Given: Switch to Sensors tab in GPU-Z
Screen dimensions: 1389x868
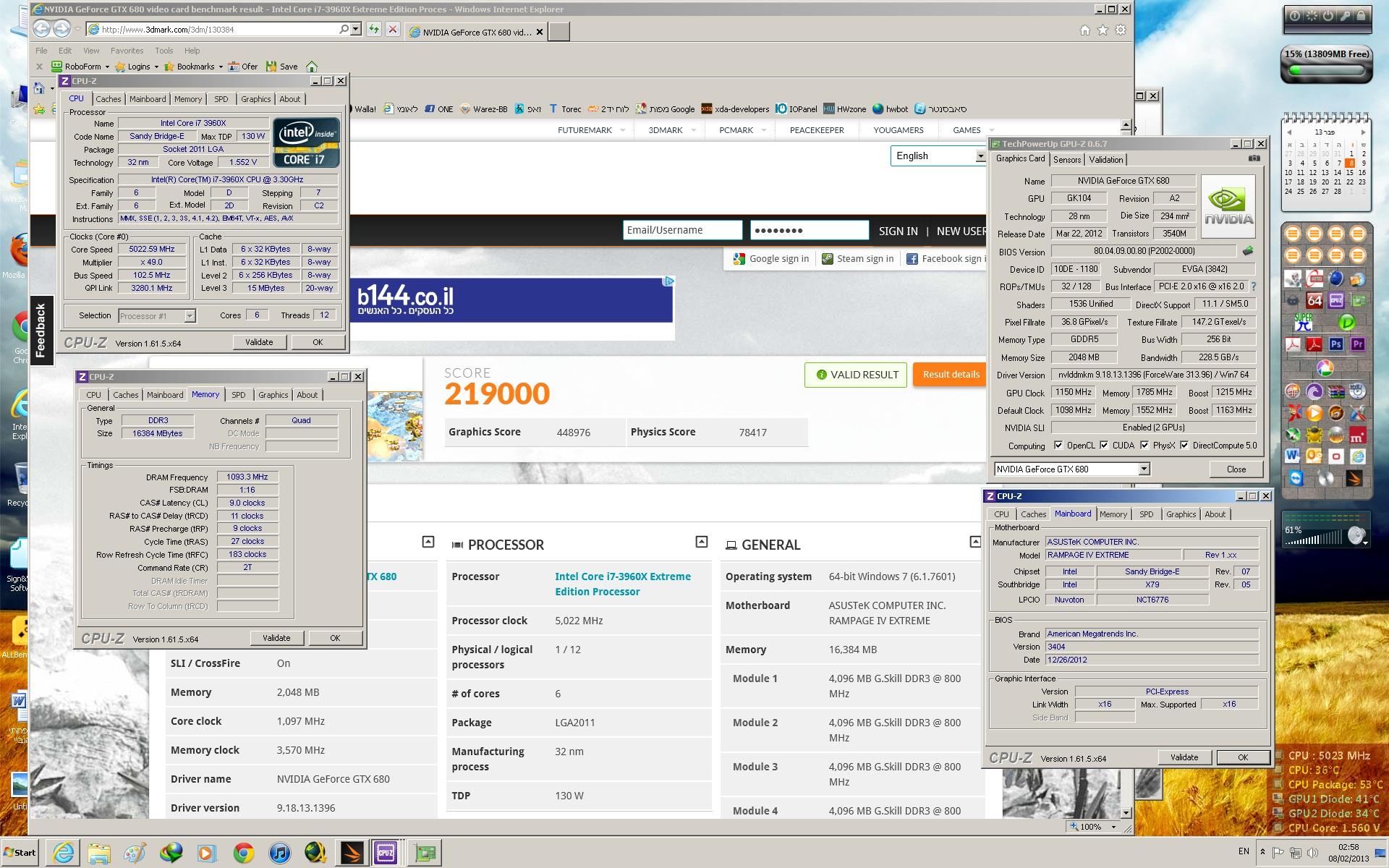Looking at the screenshot, I should tap(1067, 159).
